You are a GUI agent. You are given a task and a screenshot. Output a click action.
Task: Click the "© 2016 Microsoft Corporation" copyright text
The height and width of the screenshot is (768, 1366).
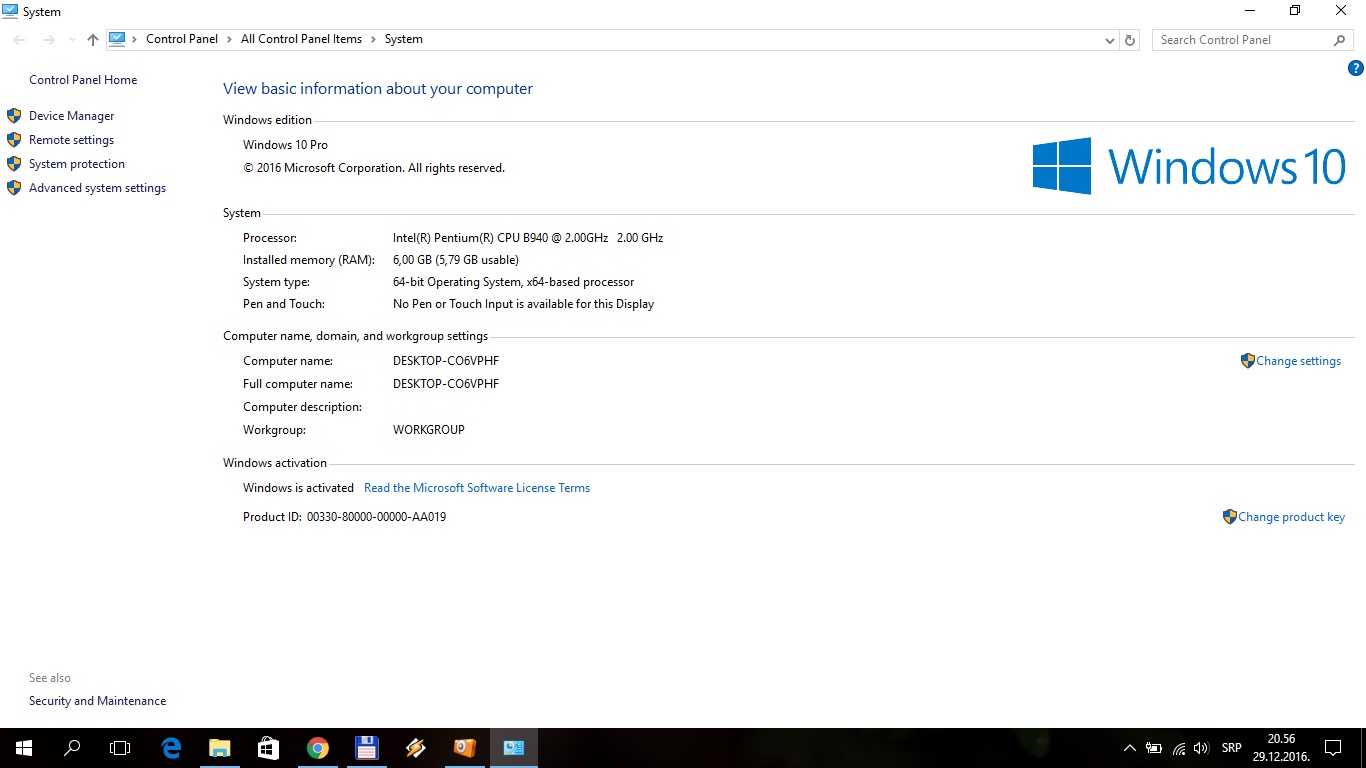coord(374,168)
